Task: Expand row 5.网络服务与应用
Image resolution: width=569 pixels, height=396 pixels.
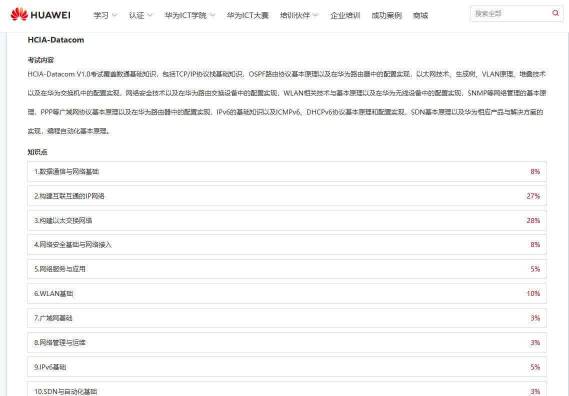Action: 287,269
